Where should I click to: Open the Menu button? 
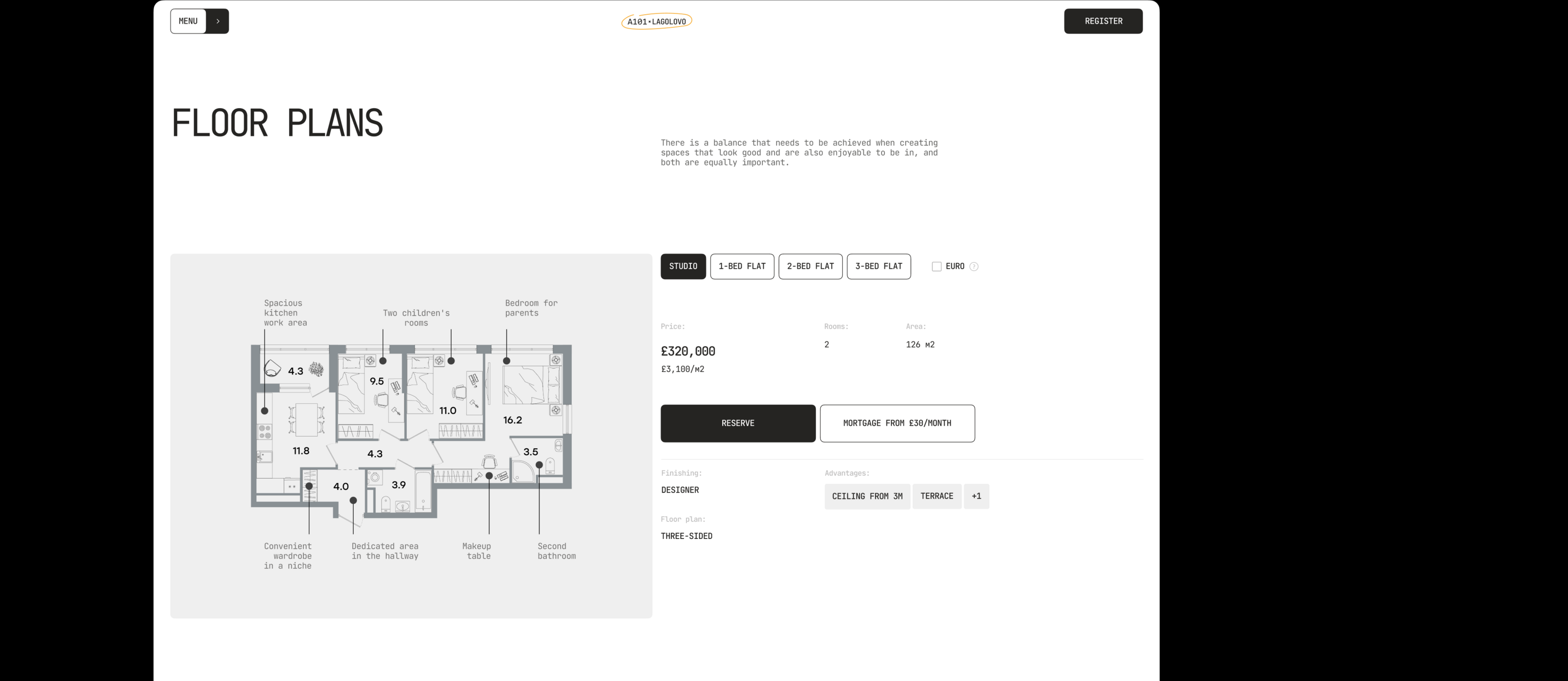tap(188, 21)
